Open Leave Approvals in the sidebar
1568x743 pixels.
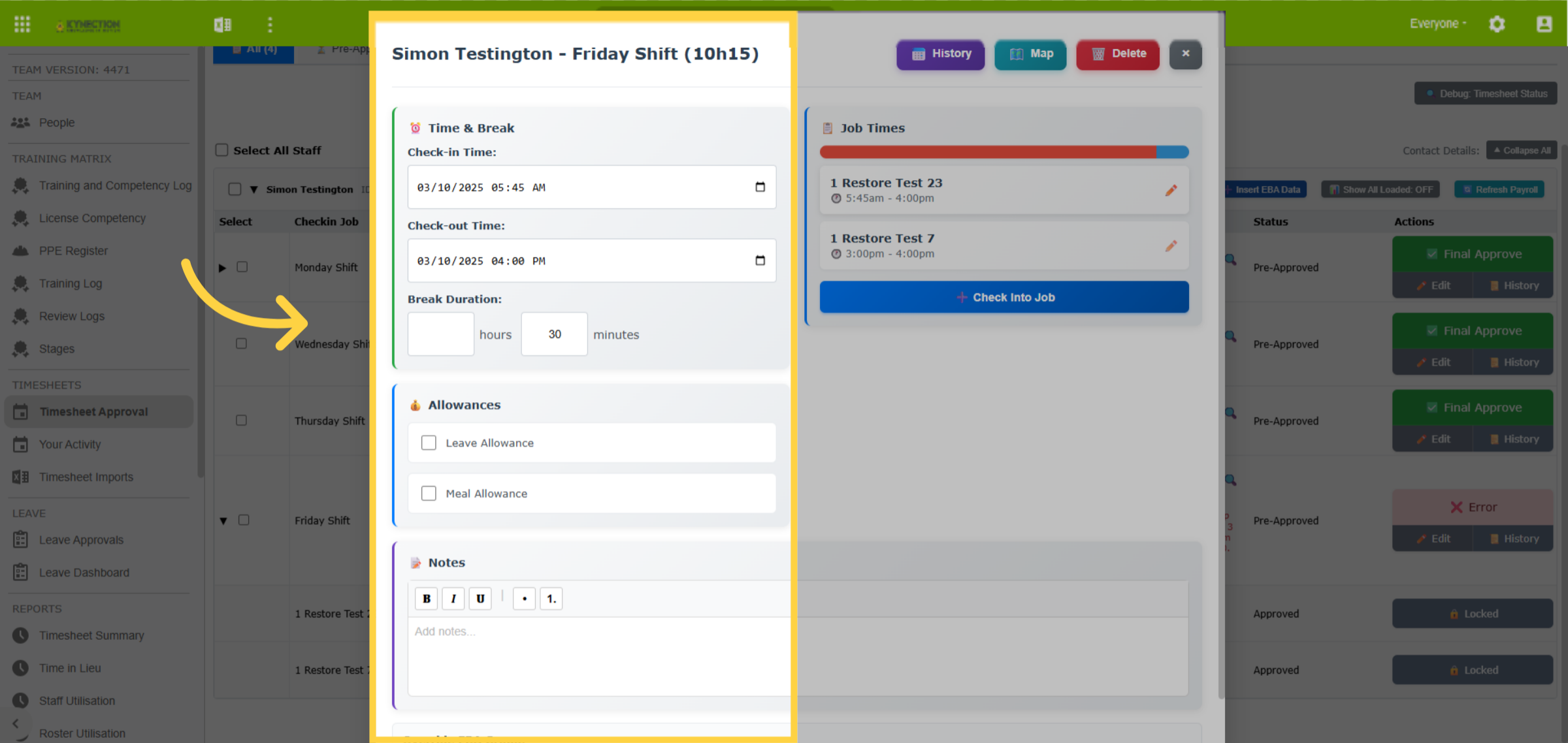point(81,540)
